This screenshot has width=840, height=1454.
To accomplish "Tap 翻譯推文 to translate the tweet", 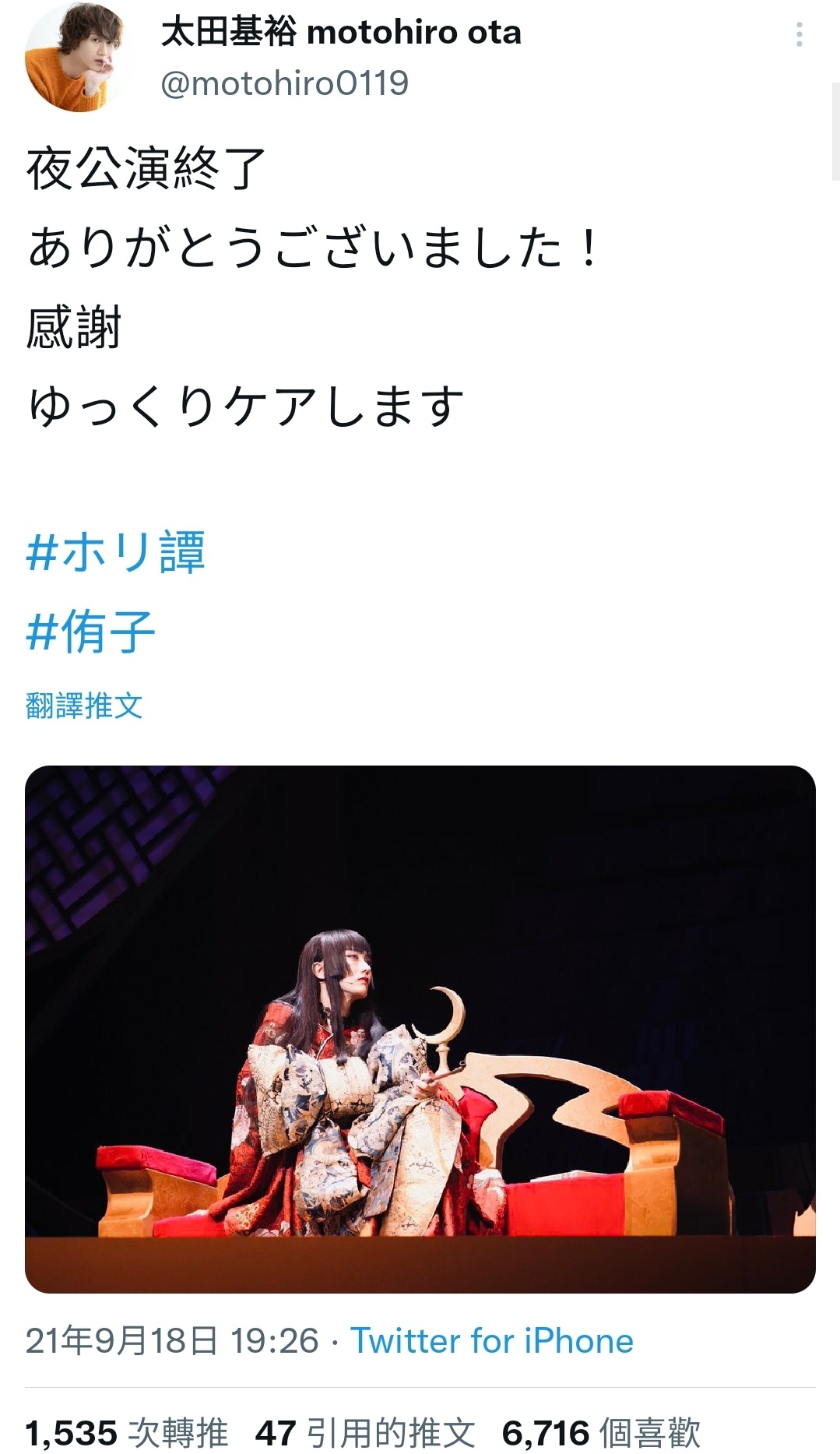I will (x=84, y=706).
